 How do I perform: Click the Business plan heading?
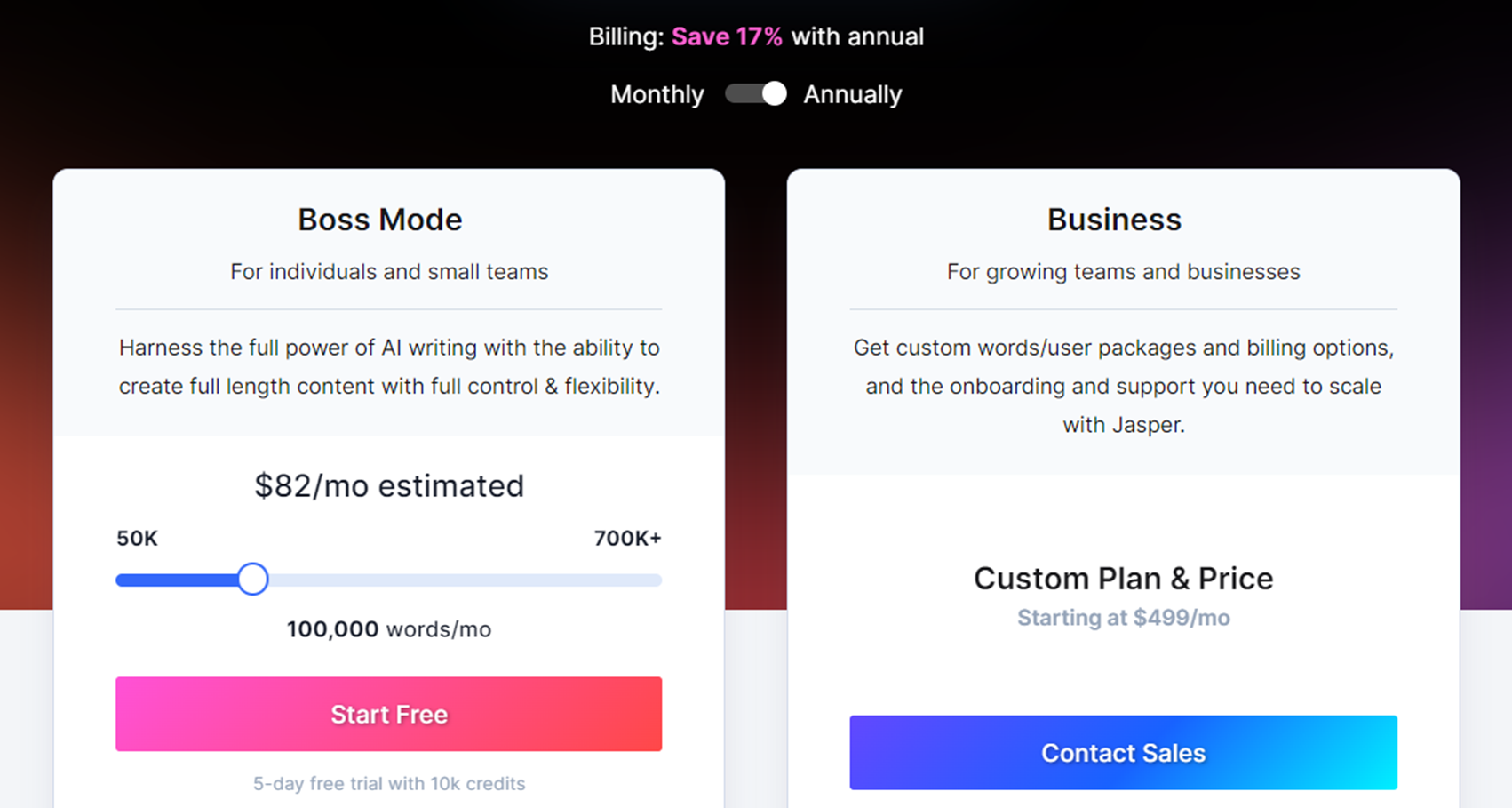1114,220
